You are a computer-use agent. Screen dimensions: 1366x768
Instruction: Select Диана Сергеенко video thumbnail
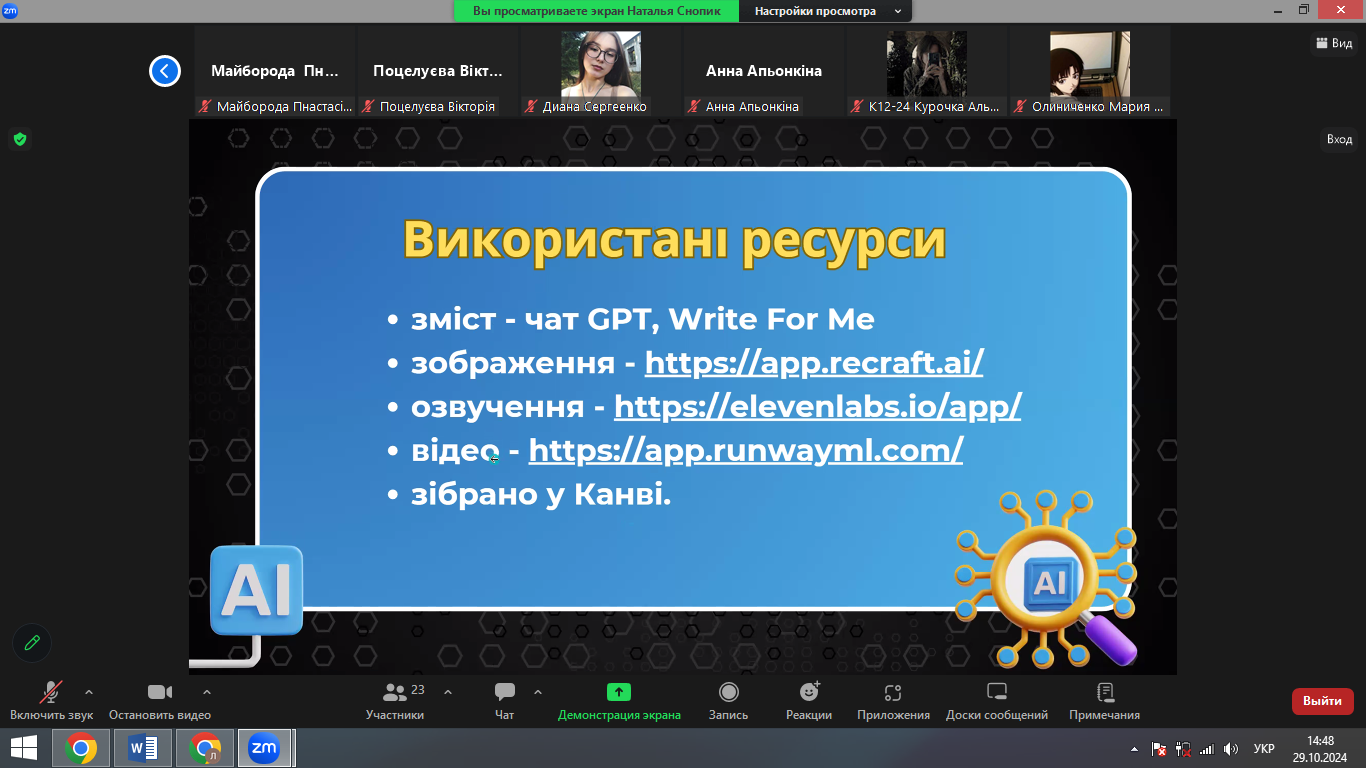coord(601,70)
